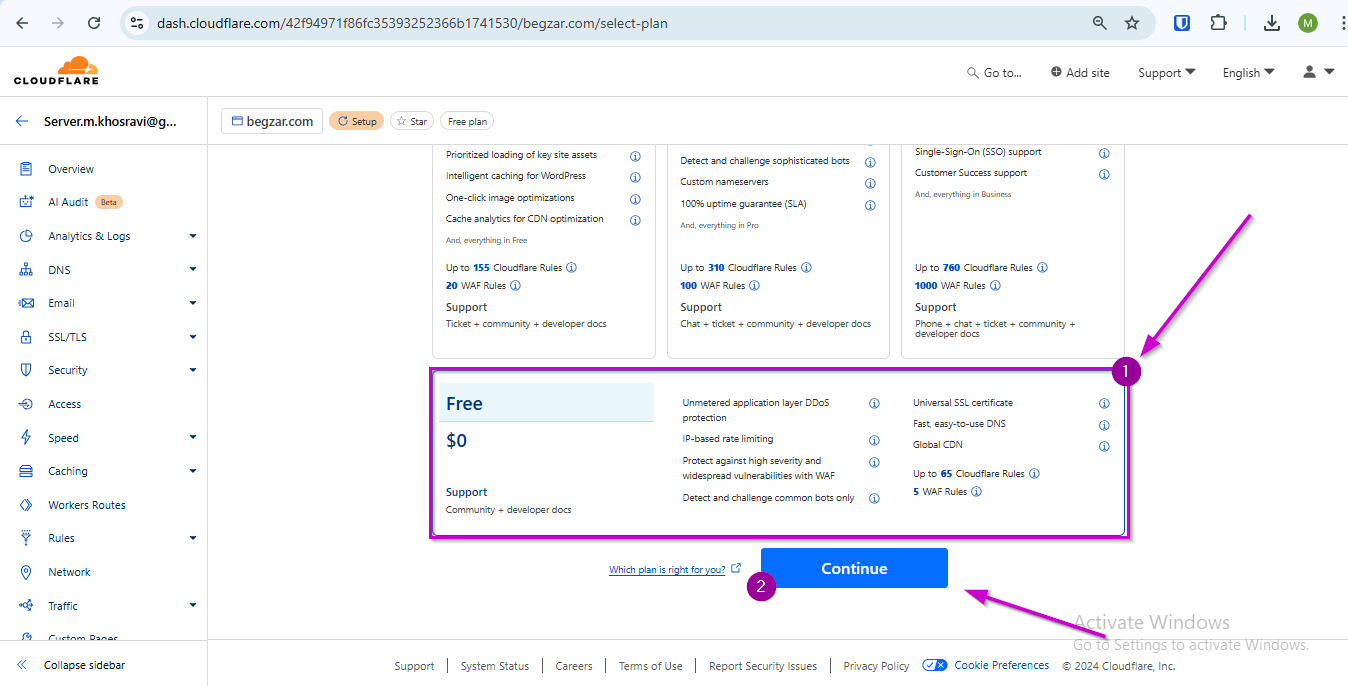Open AI Audit in the sidebar
The height and width of the screenshot is (686, 1348).
pyautogui.click(x=68, y=202)
